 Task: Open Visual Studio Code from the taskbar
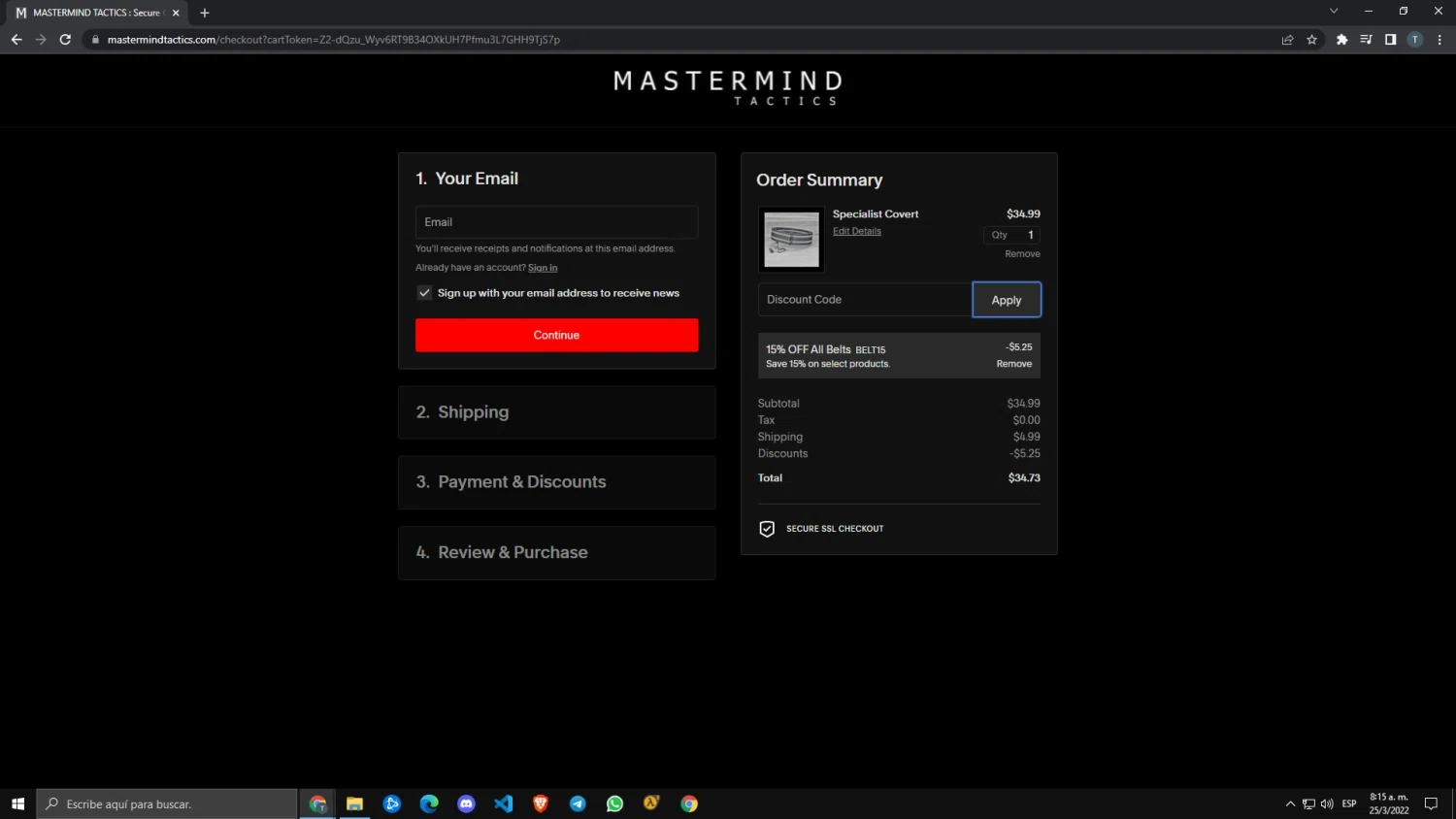[503, 803]
